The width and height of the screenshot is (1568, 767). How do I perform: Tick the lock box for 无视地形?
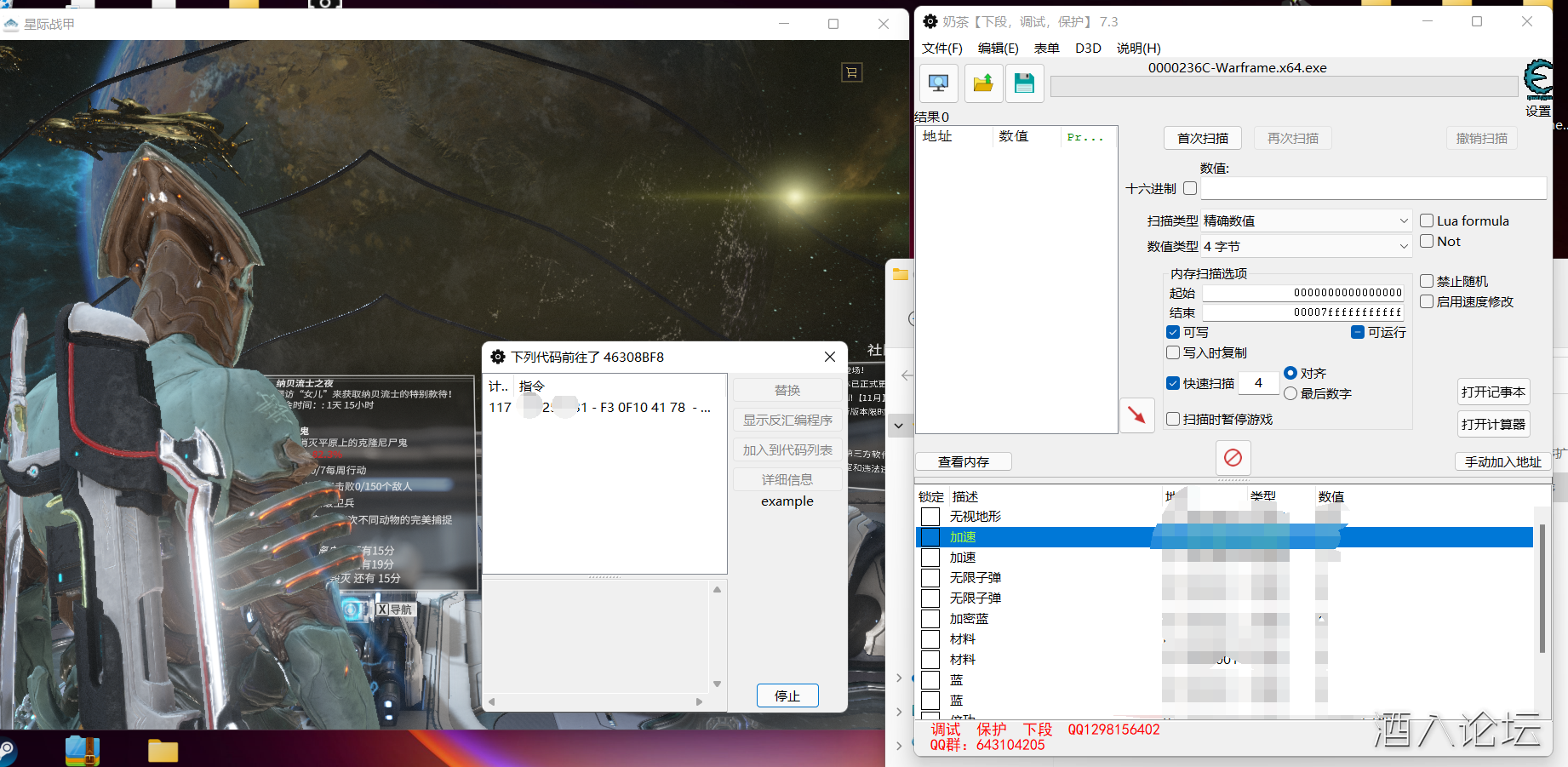(930, 517)
